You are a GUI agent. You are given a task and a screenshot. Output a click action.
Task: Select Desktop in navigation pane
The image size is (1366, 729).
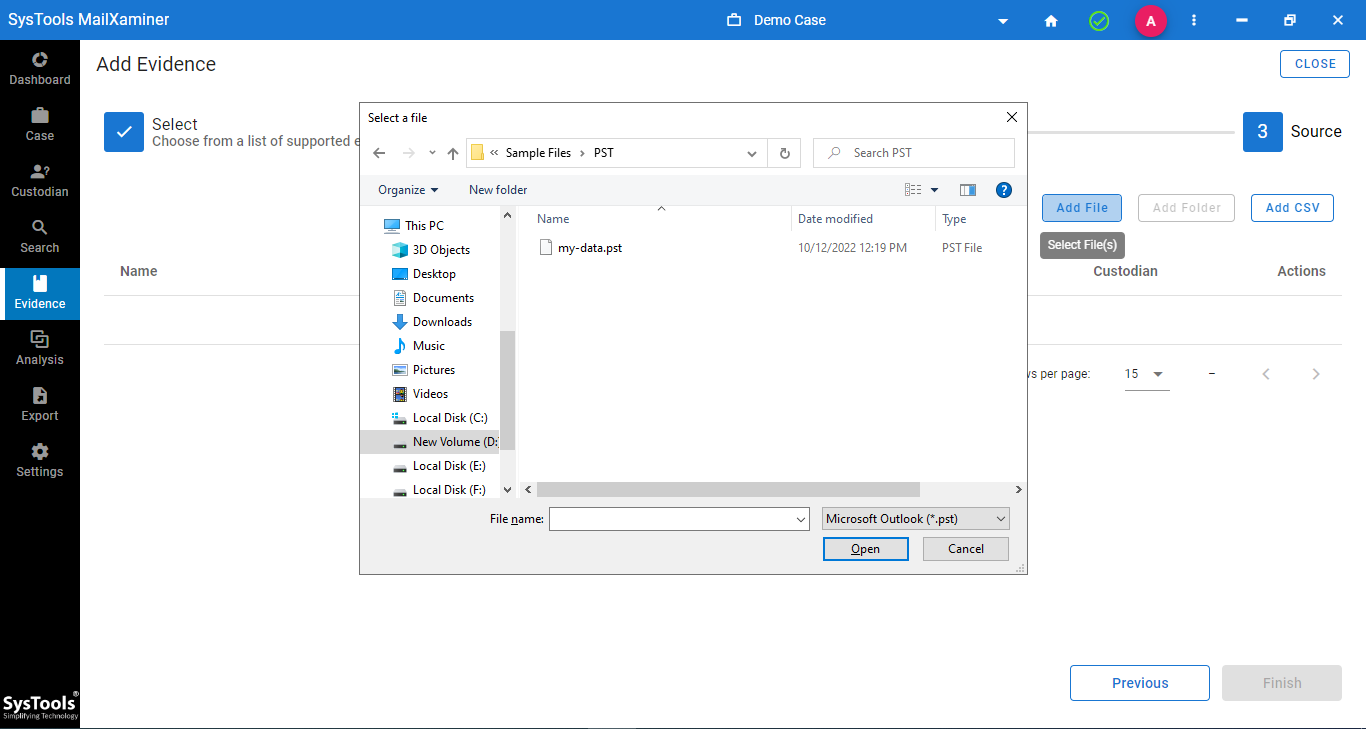pyautogui.click(x=434, y=274)
